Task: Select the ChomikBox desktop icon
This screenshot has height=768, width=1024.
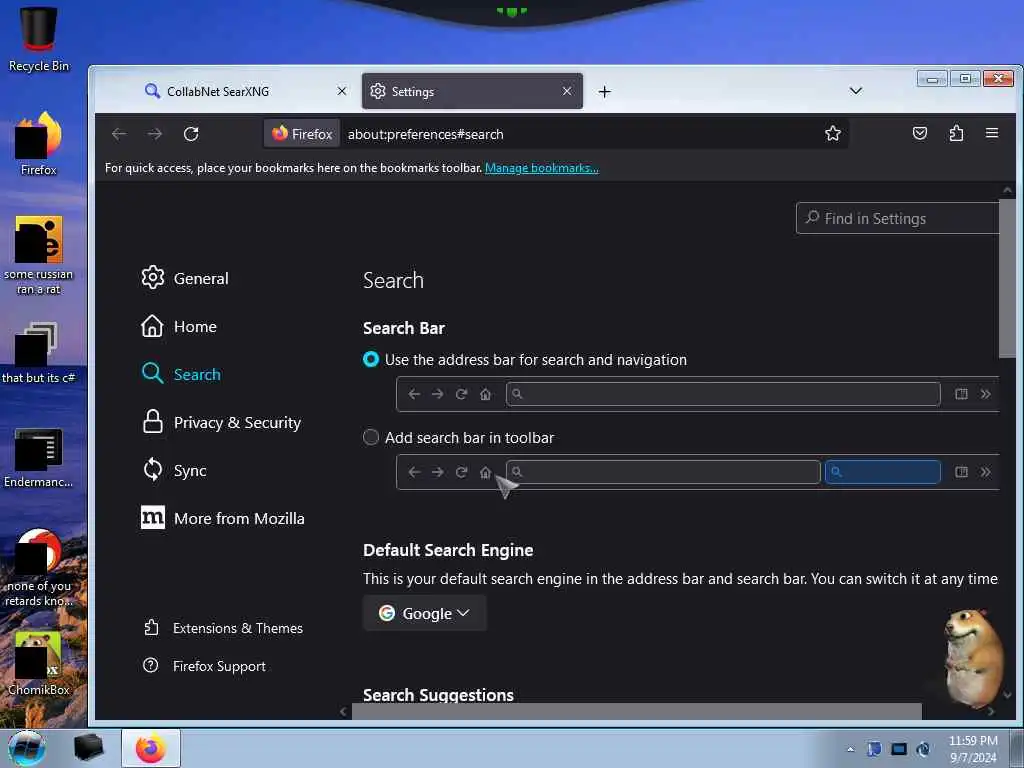Action: [39, 663]
